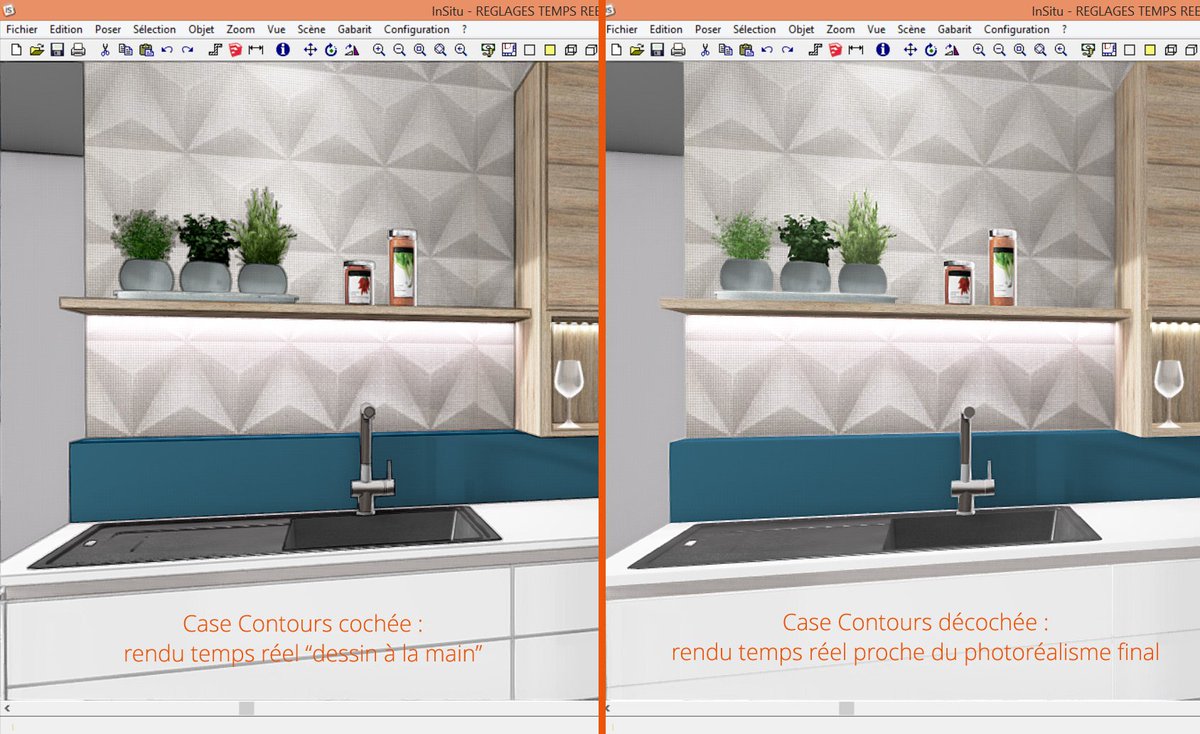
Task: Open the Configuration menu in left window
Action: [x=417, y=30]
